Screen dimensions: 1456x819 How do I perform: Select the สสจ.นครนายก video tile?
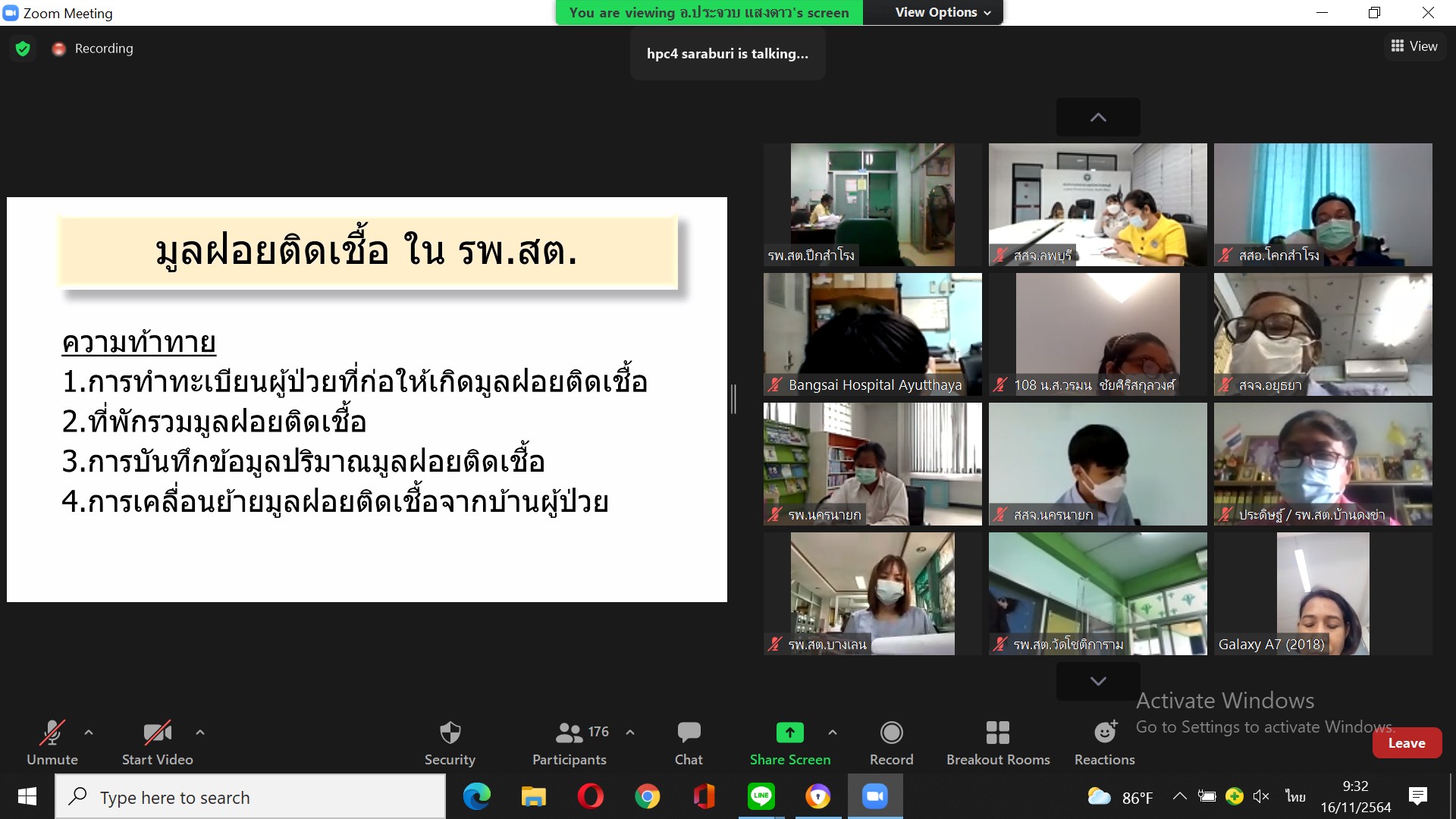click(1098, 464)
